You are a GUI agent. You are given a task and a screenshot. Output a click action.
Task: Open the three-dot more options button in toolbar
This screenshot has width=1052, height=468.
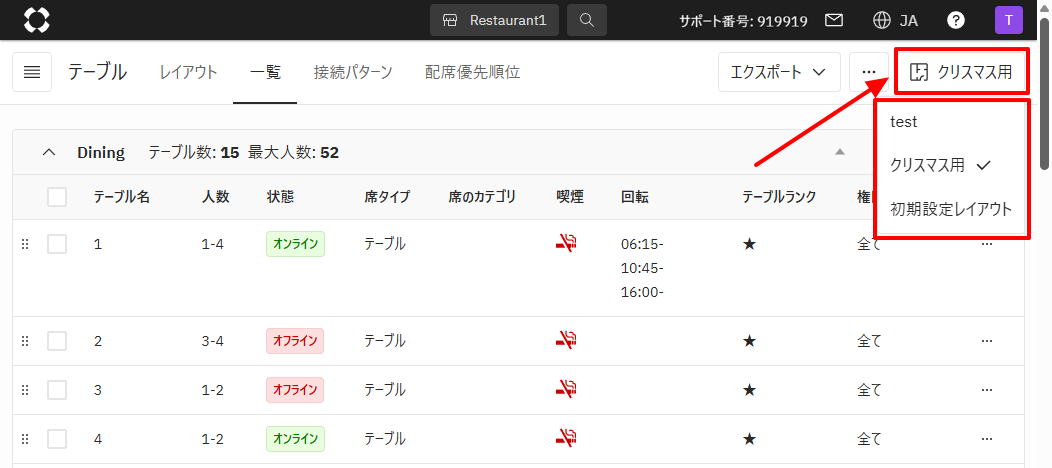click(x=869, y=72)
